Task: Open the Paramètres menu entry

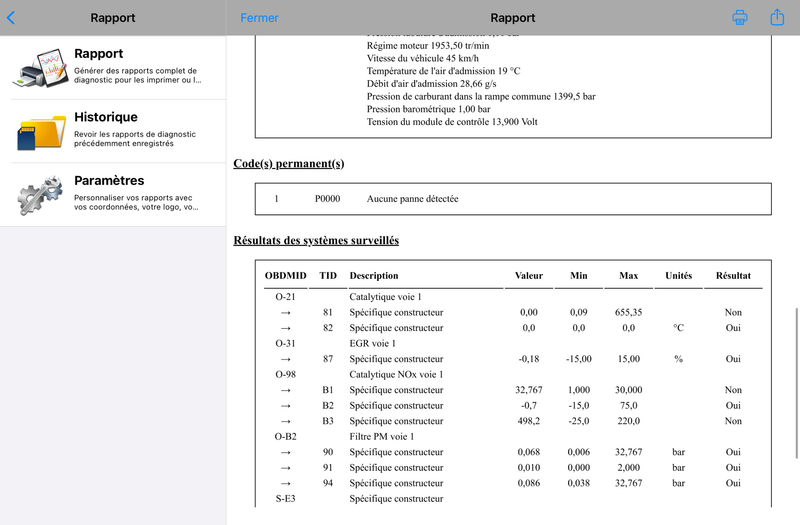Action: click(x=113, y=195)
